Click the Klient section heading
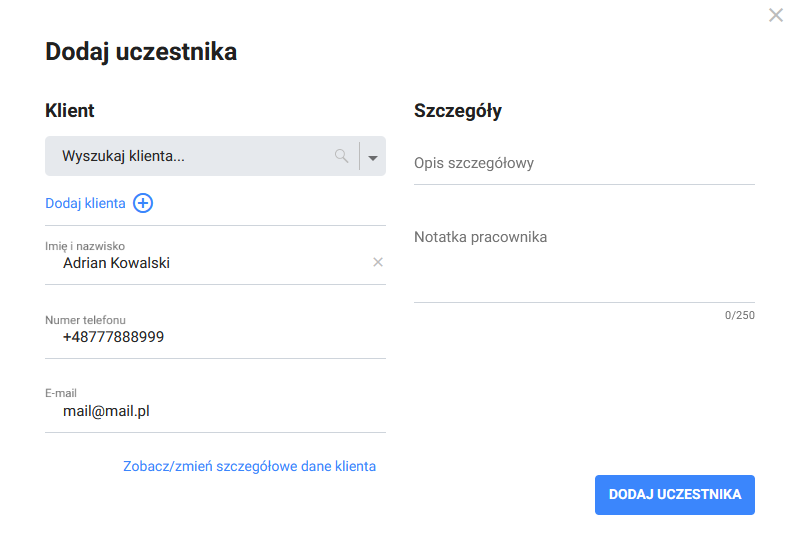This screenshot has height=536, width=789. (70, 111)
